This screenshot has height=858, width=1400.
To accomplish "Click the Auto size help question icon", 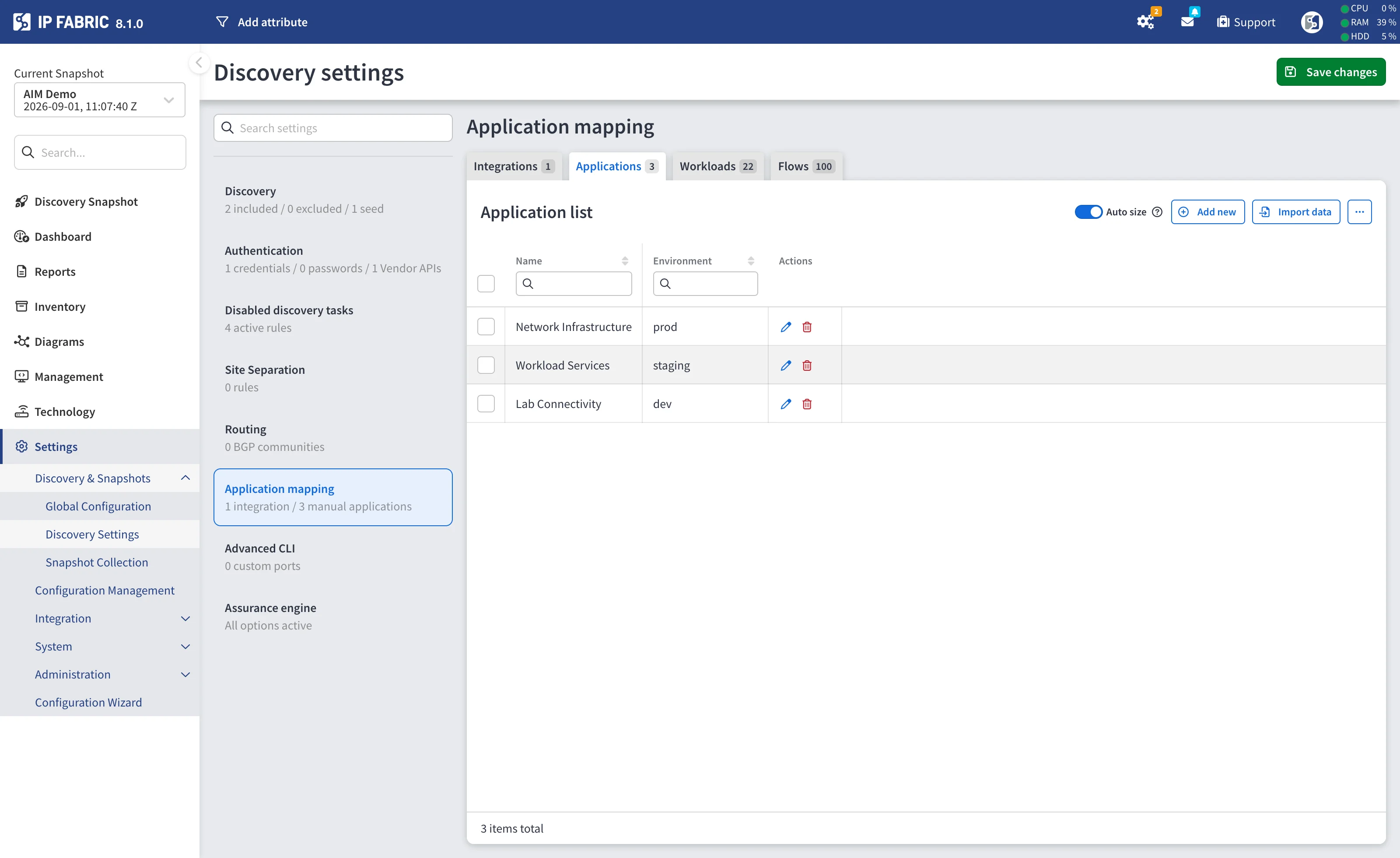I will (1157, 212).
